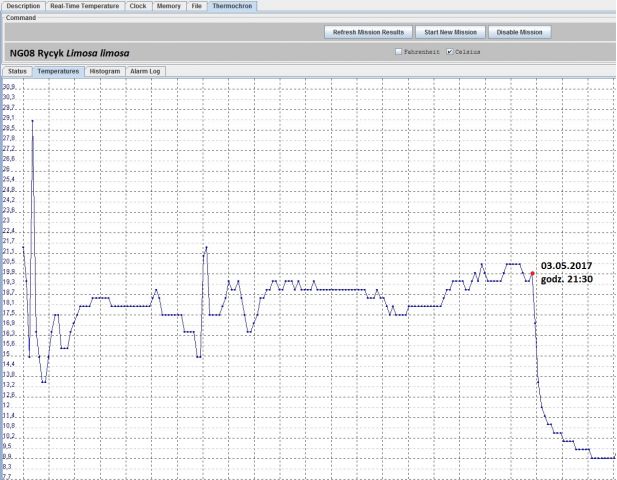Open the Status sub-tab
The image size is (617, 480).
click(16, 72)
